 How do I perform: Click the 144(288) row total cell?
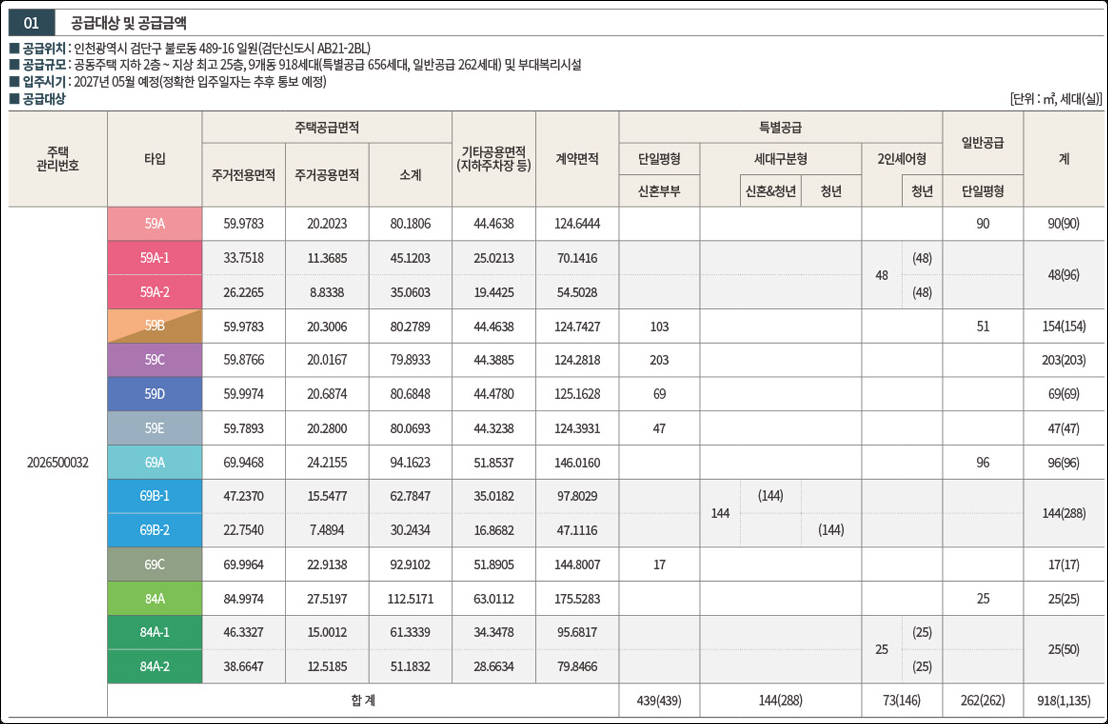pos(1063,514)
